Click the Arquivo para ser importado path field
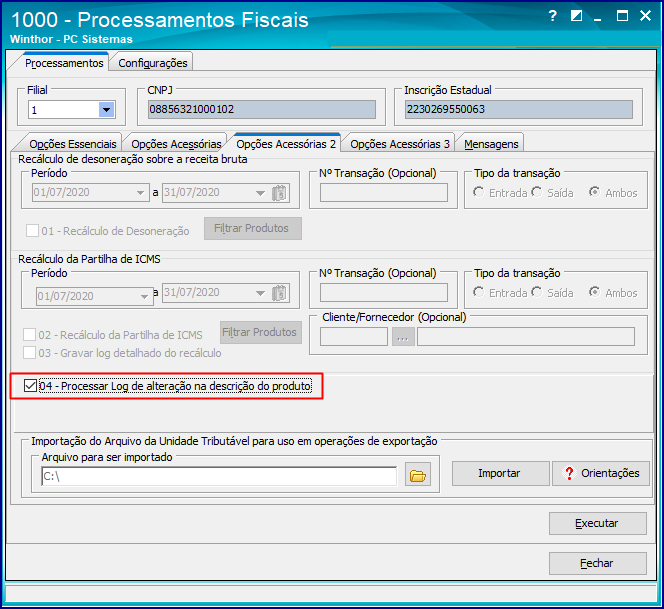The image size is (664, 609). 219,476
